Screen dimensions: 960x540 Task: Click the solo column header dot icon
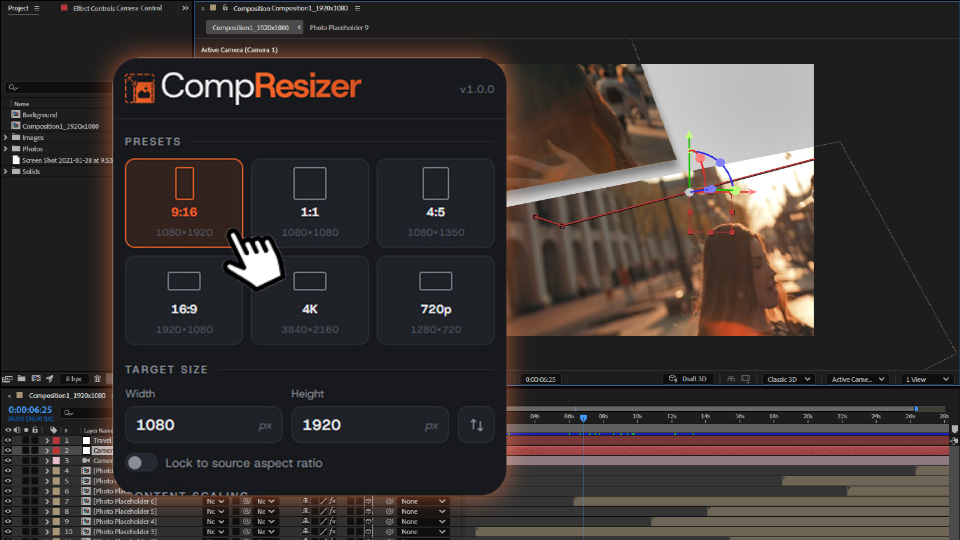(26, 430)
